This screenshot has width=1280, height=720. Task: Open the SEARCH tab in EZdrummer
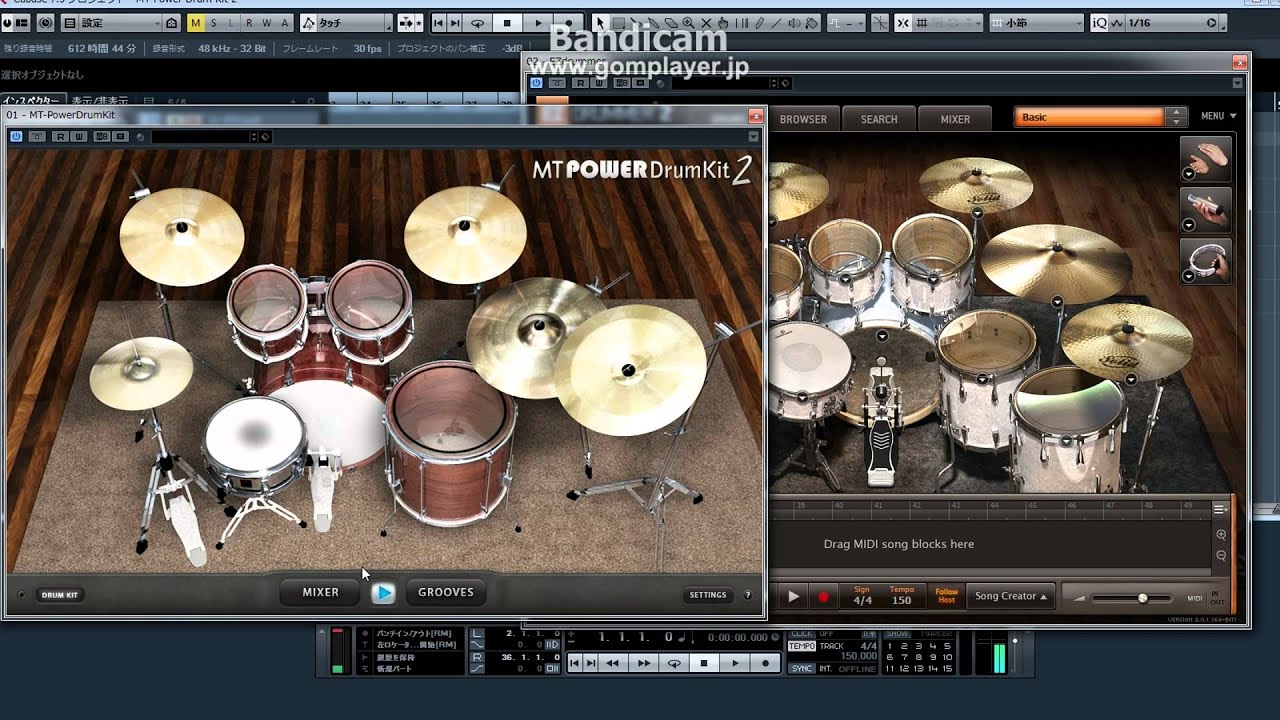click(x=879, y=119)
